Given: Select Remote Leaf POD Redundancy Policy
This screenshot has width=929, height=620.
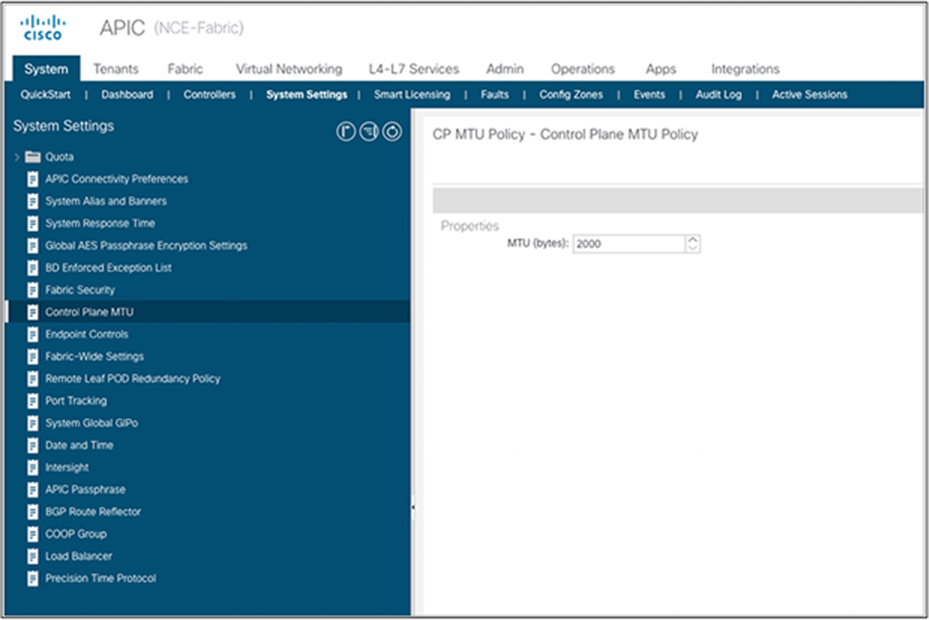Looking at the screenshot, I should pos(133,379).
